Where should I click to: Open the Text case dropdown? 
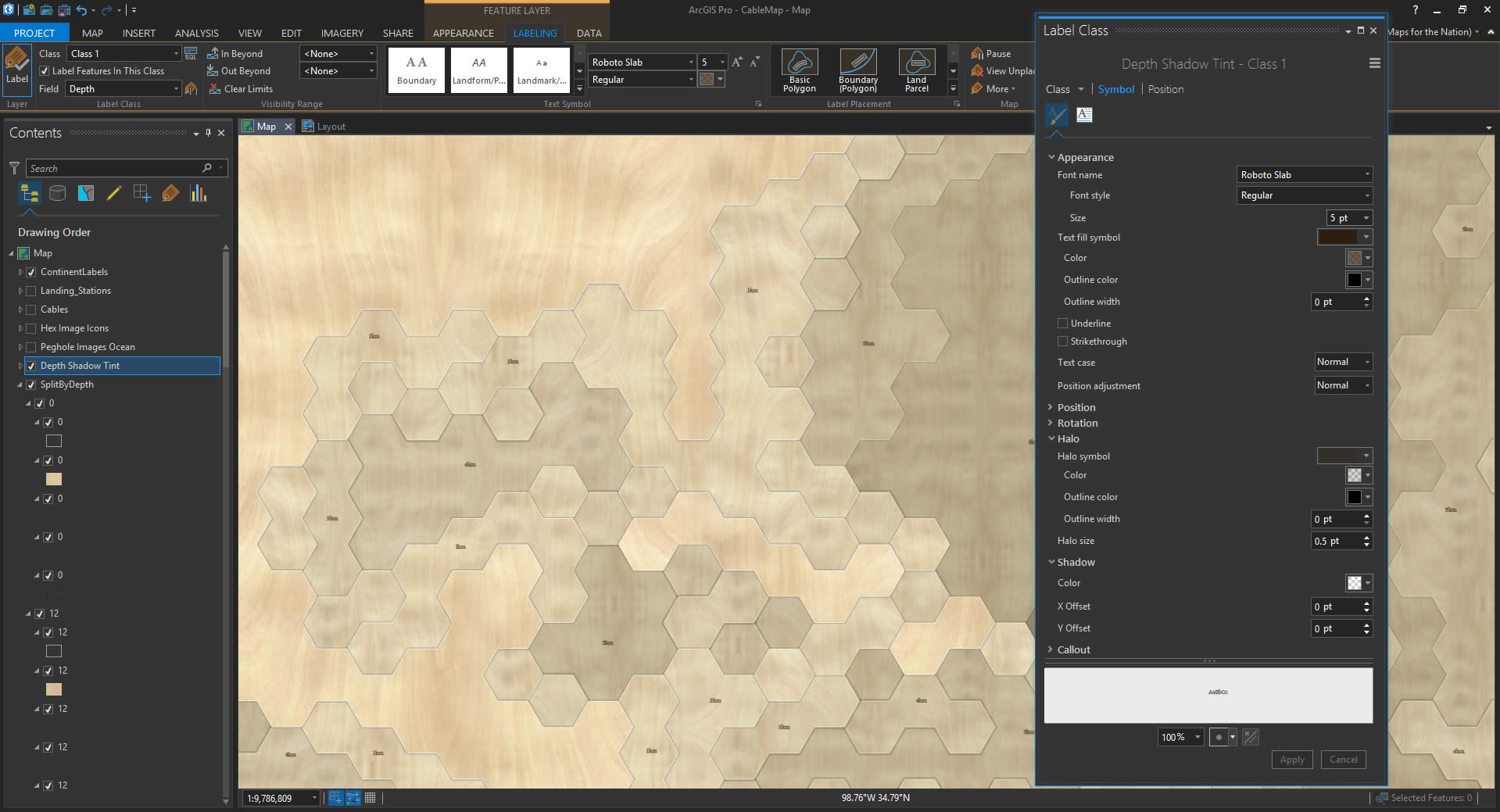(1343, 362)
